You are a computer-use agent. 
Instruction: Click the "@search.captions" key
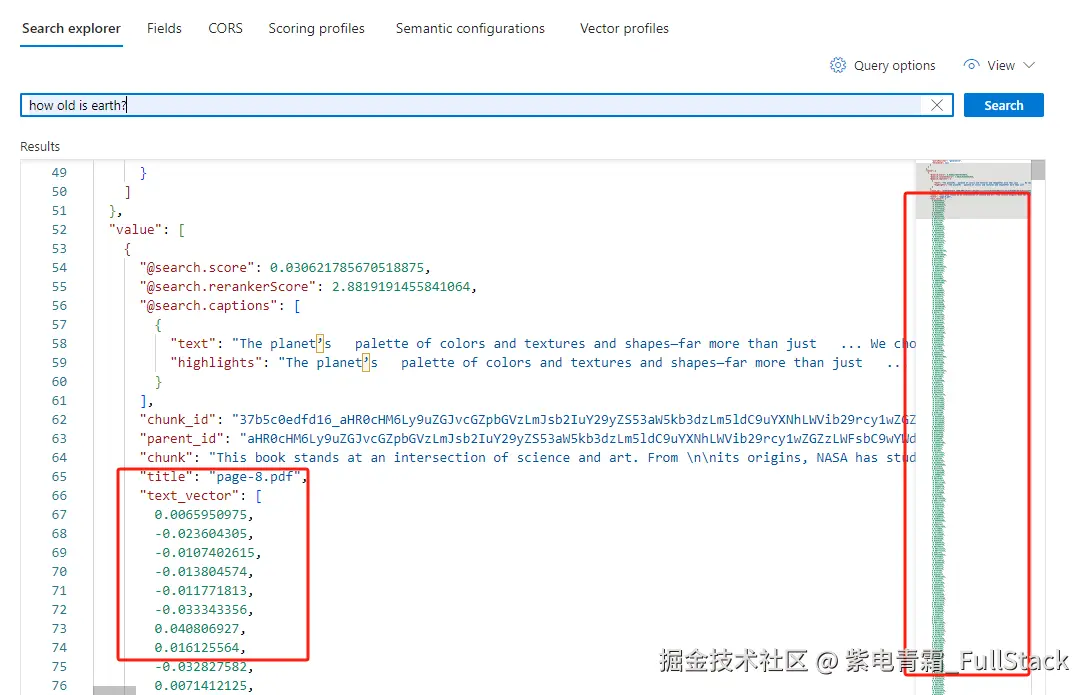pos(208,305)
